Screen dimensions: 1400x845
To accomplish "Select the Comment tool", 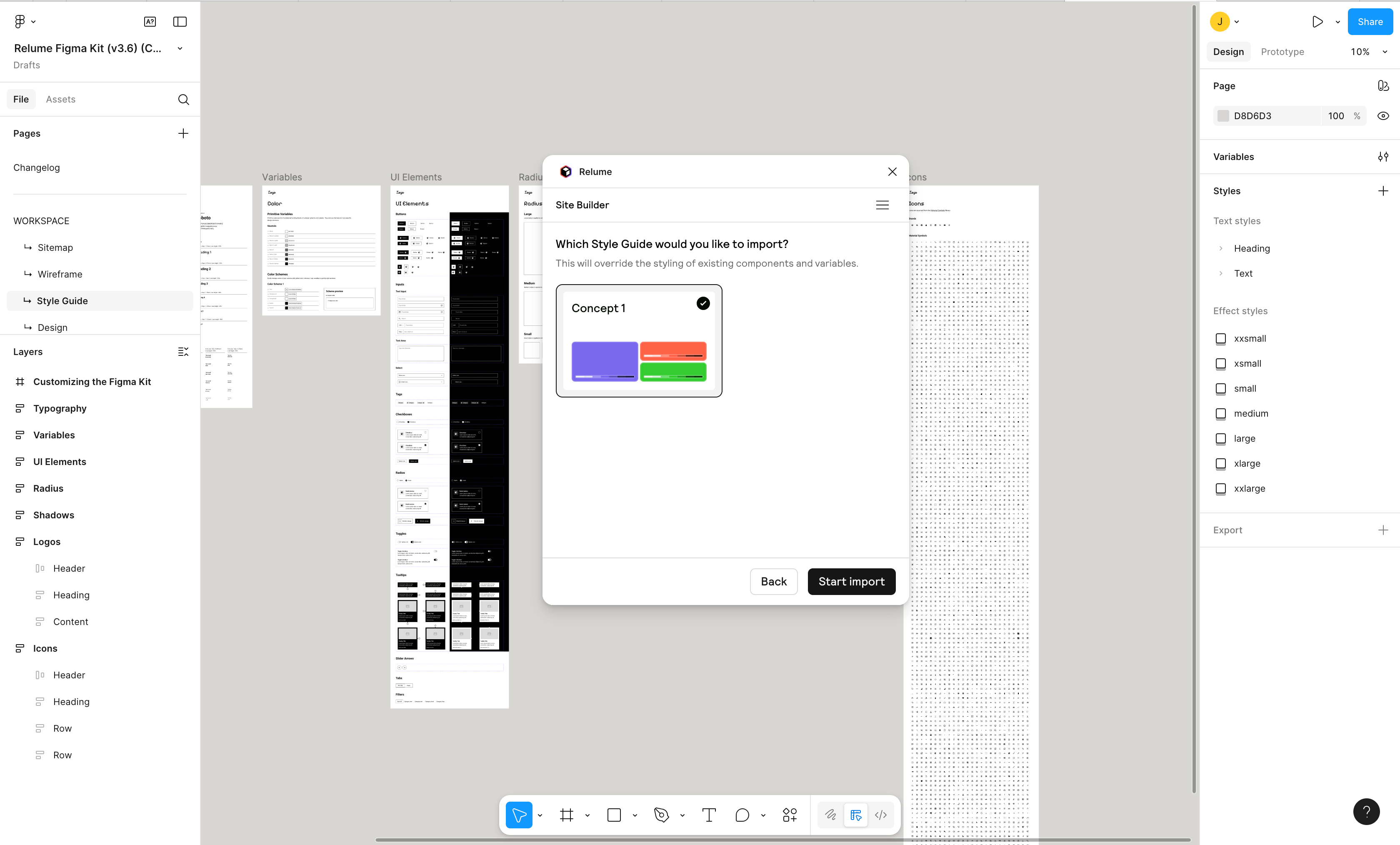I will point(742,815).
